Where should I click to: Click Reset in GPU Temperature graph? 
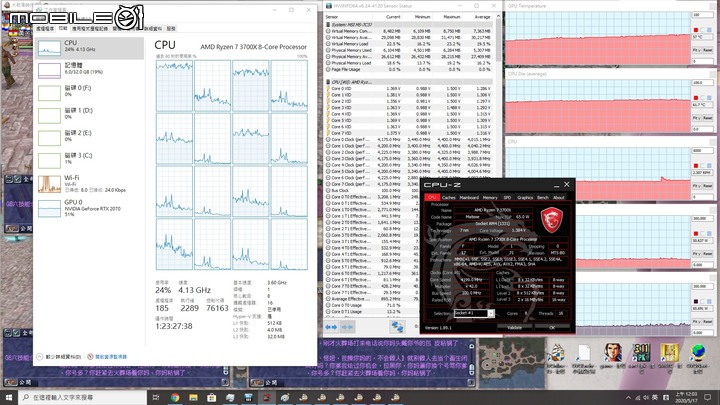click(x=707, y=50)
